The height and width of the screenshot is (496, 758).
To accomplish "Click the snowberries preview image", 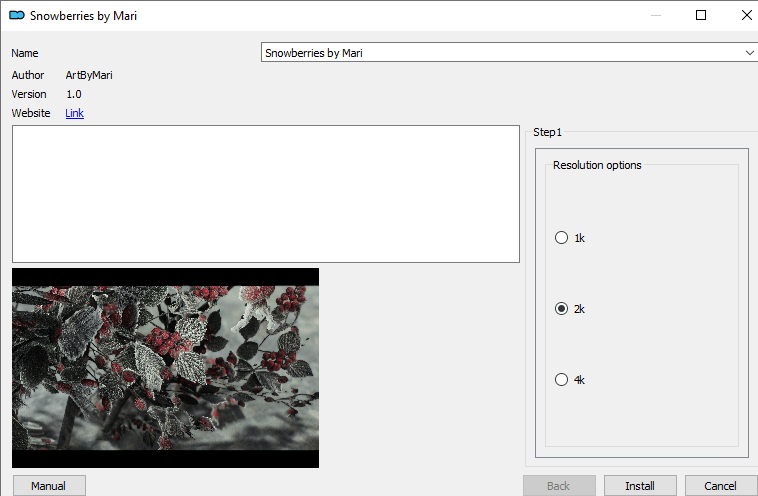I will (x=165, y=368).
